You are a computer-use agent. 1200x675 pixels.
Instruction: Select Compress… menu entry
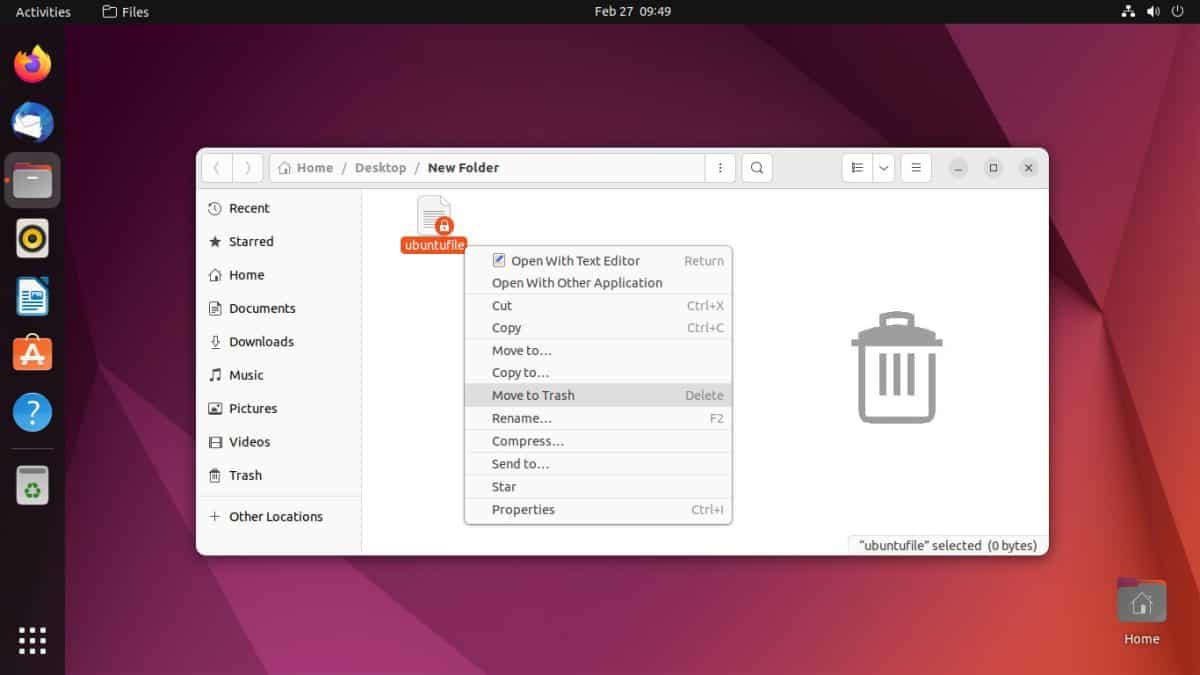click(598, 441)
